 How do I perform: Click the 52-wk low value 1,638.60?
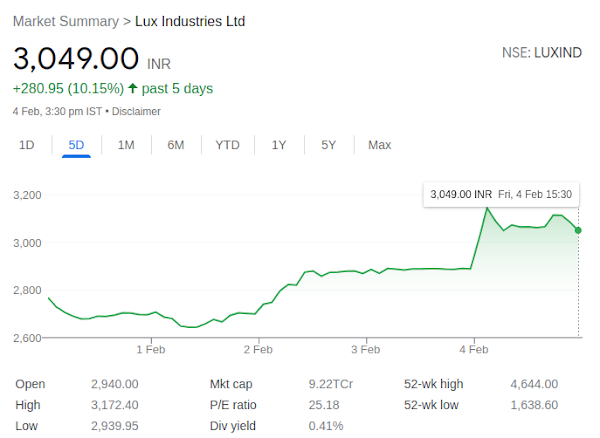tap(534, 405)
